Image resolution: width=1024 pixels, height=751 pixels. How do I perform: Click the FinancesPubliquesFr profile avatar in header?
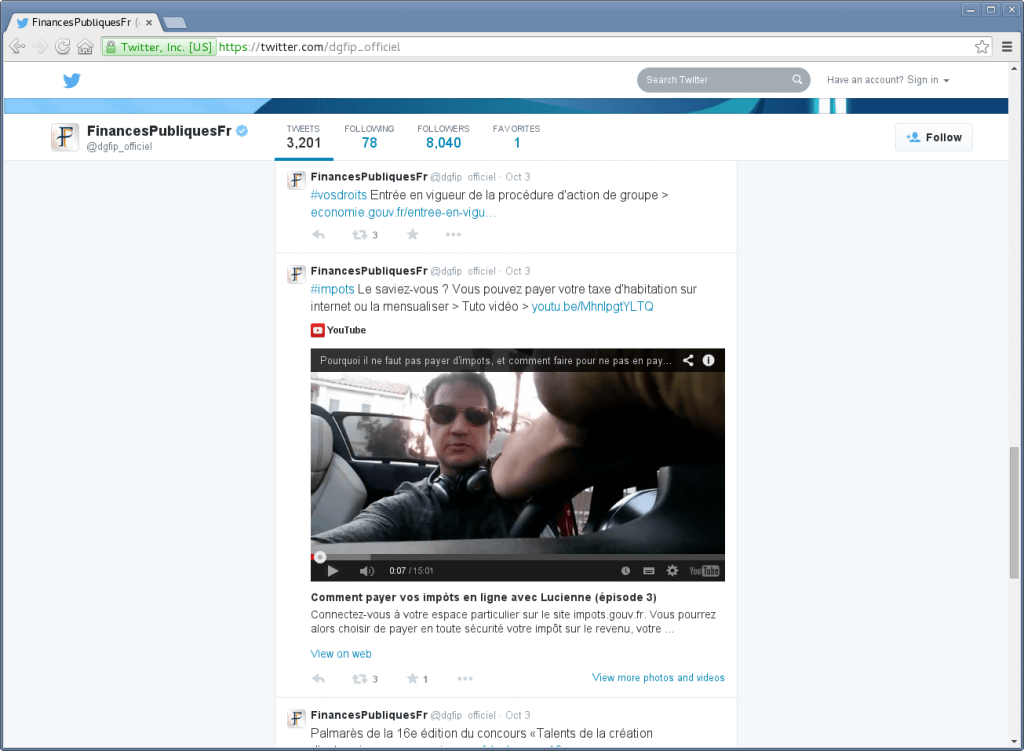tap(65, 137)
